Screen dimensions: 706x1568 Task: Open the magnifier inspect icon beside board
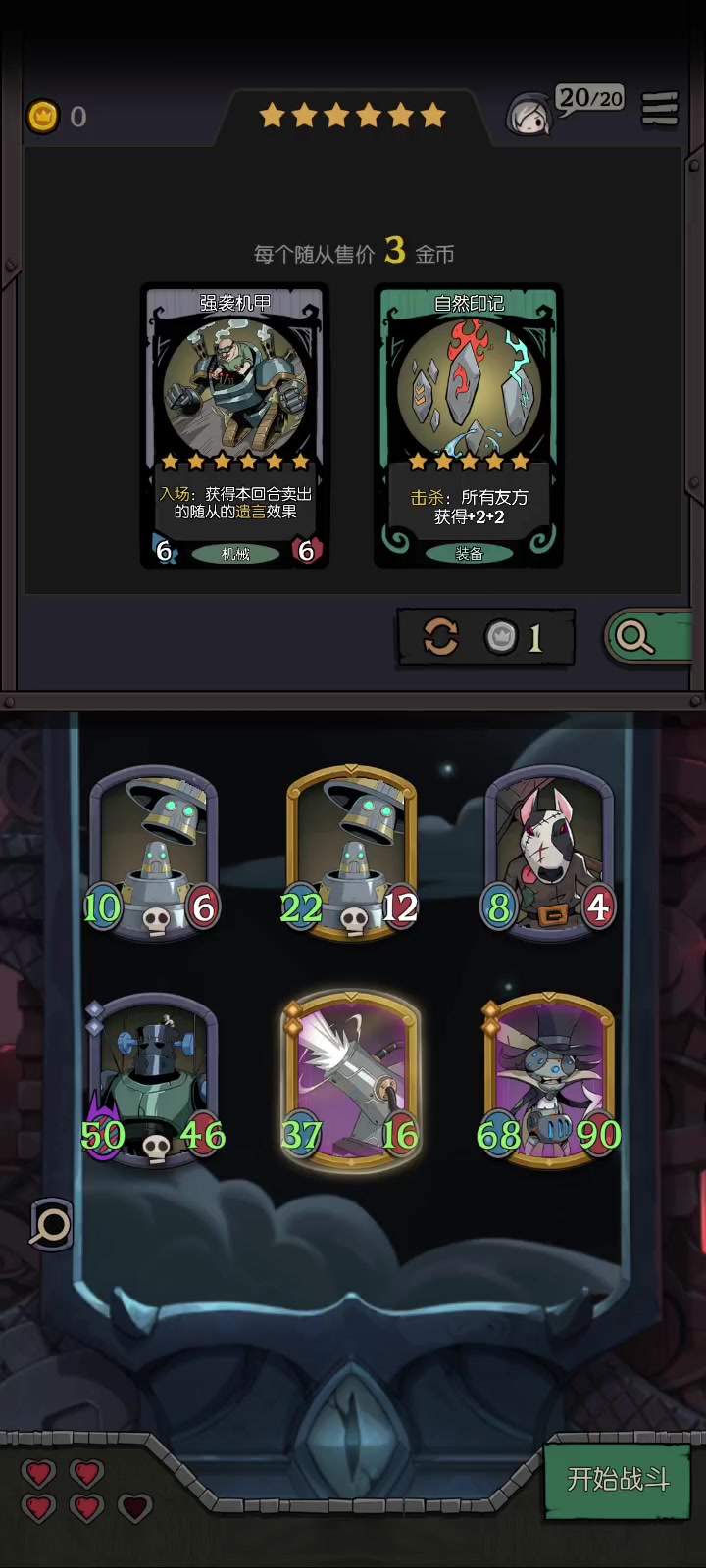[x=52, y=1224]
